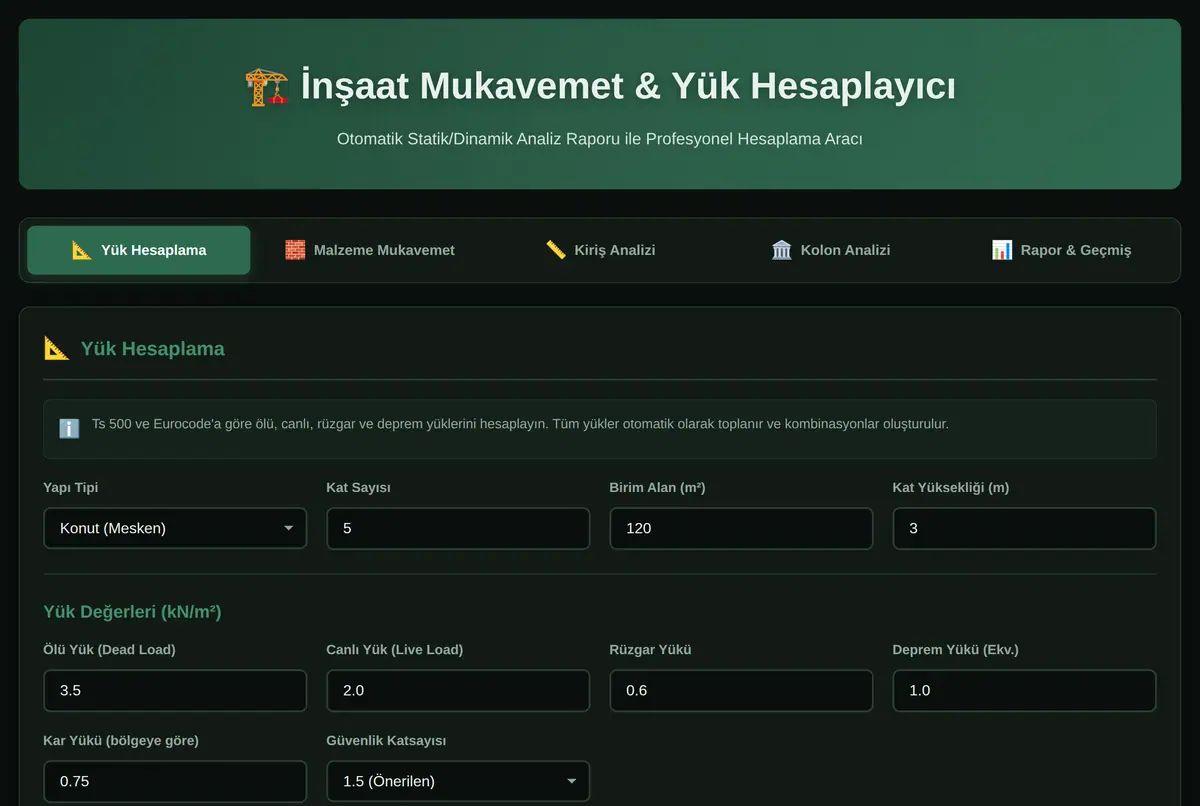Image resolution: width=1200 pixels, height=806 pixels.
Task: Click the 'Rüzgar Yükü' label
Action: point(650,650)
